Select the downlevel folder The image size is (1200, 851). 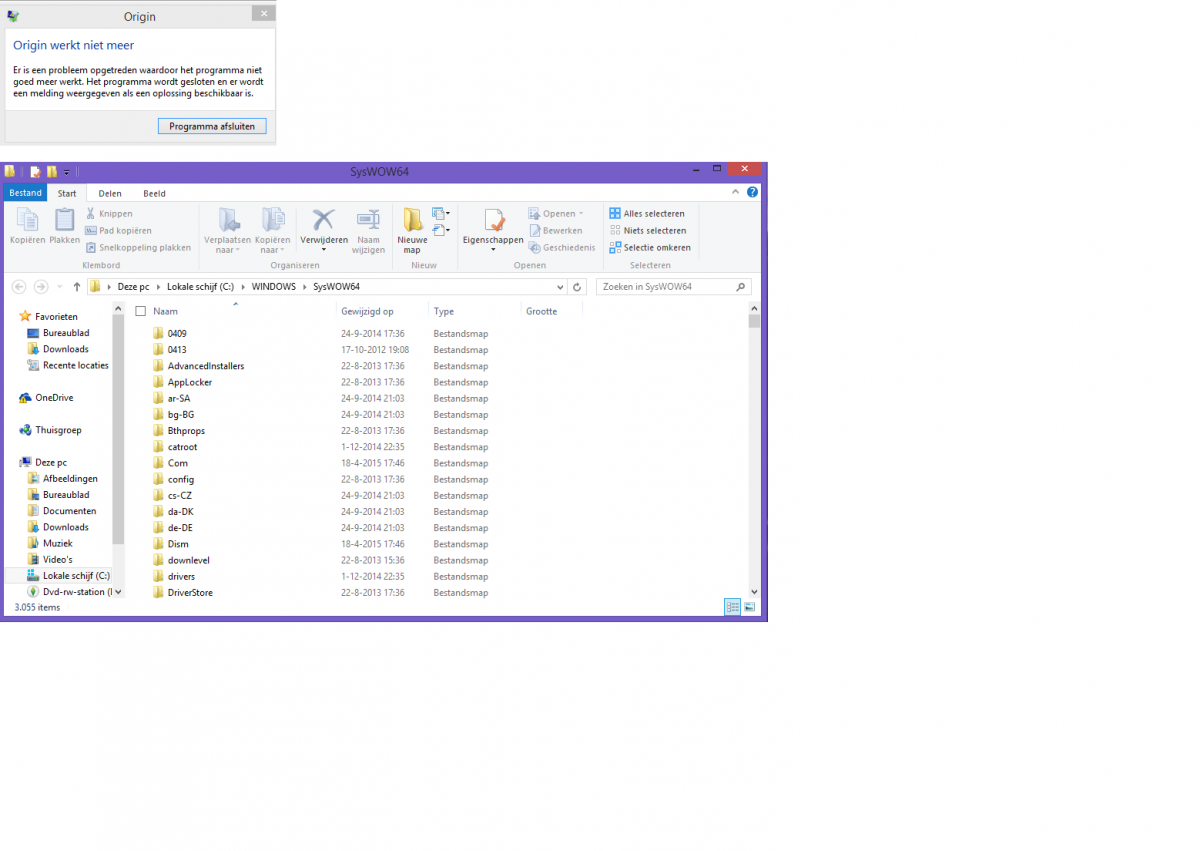point(181,560)
